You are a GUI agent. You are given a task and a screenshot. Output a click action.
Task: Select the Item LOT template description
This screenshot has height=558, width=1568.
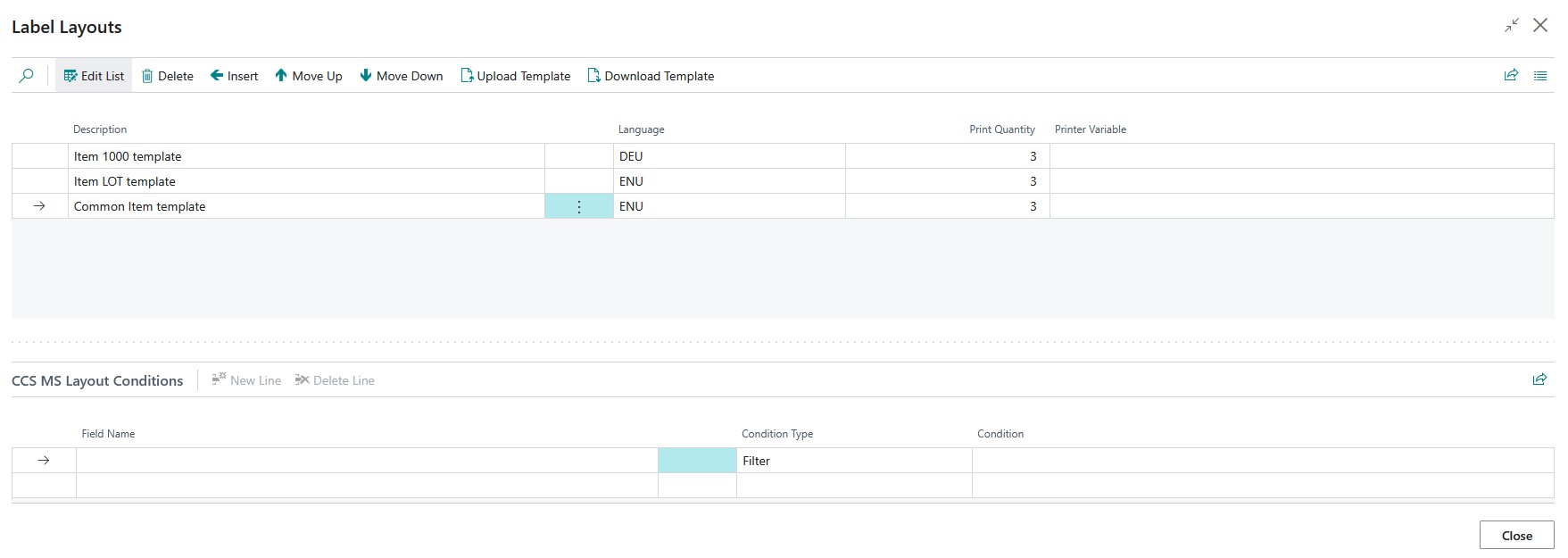click(x=125, y=181)
